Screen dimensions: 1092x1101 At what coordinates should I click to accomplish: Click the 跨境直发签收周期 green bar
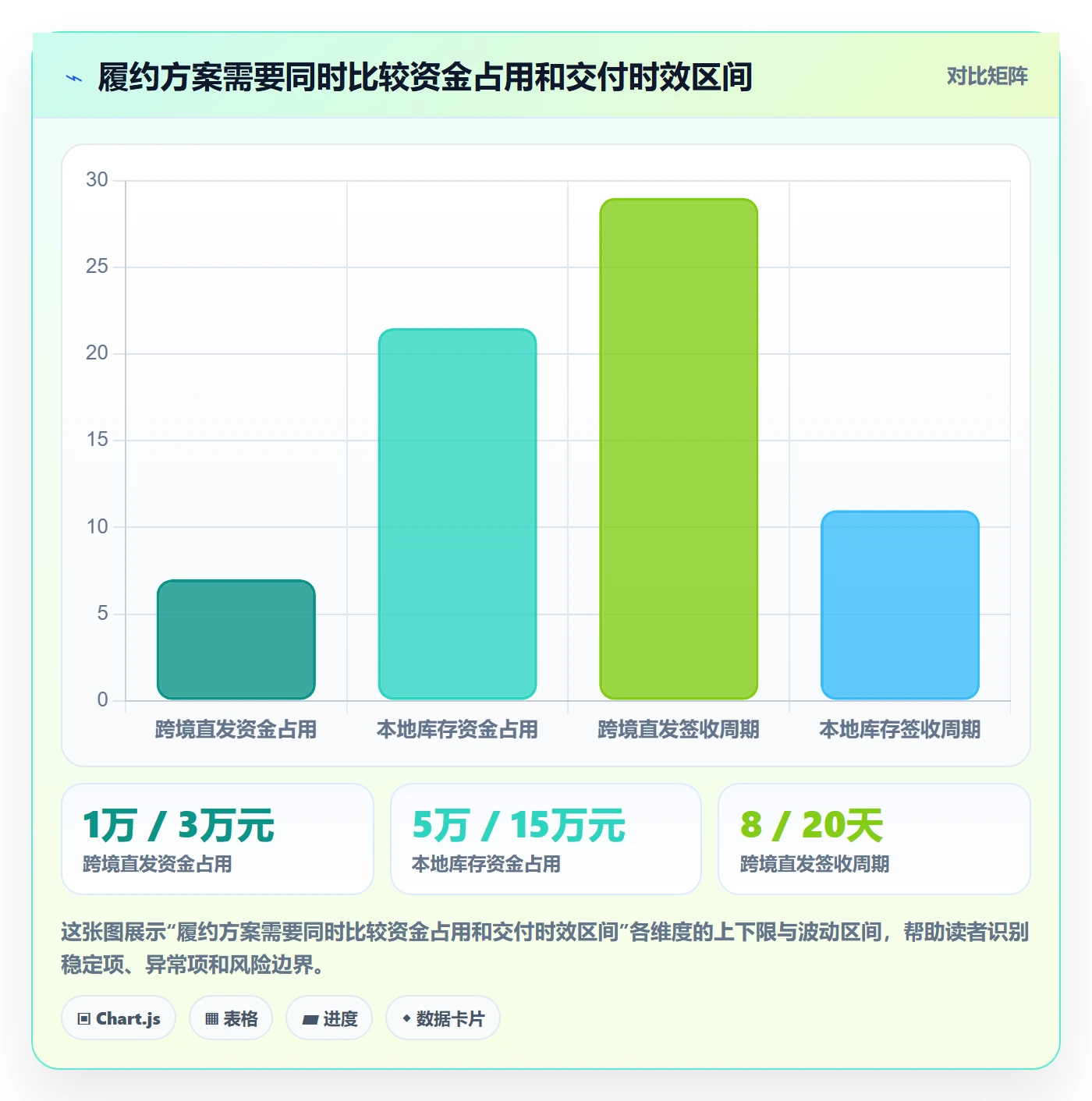coord(679,449)
